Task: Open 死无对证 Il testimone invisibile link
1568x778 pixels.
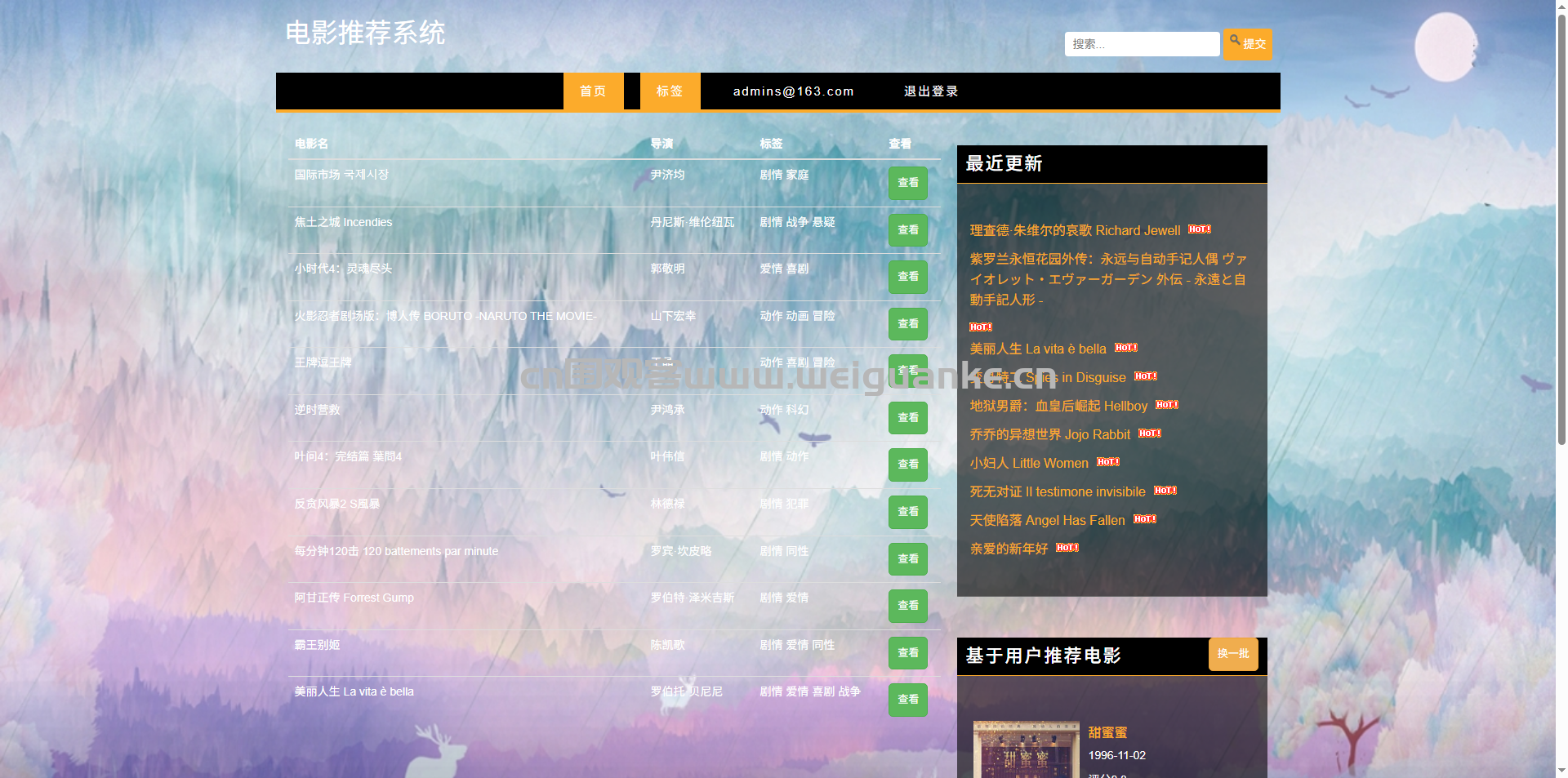Action: click(1058, 491)
